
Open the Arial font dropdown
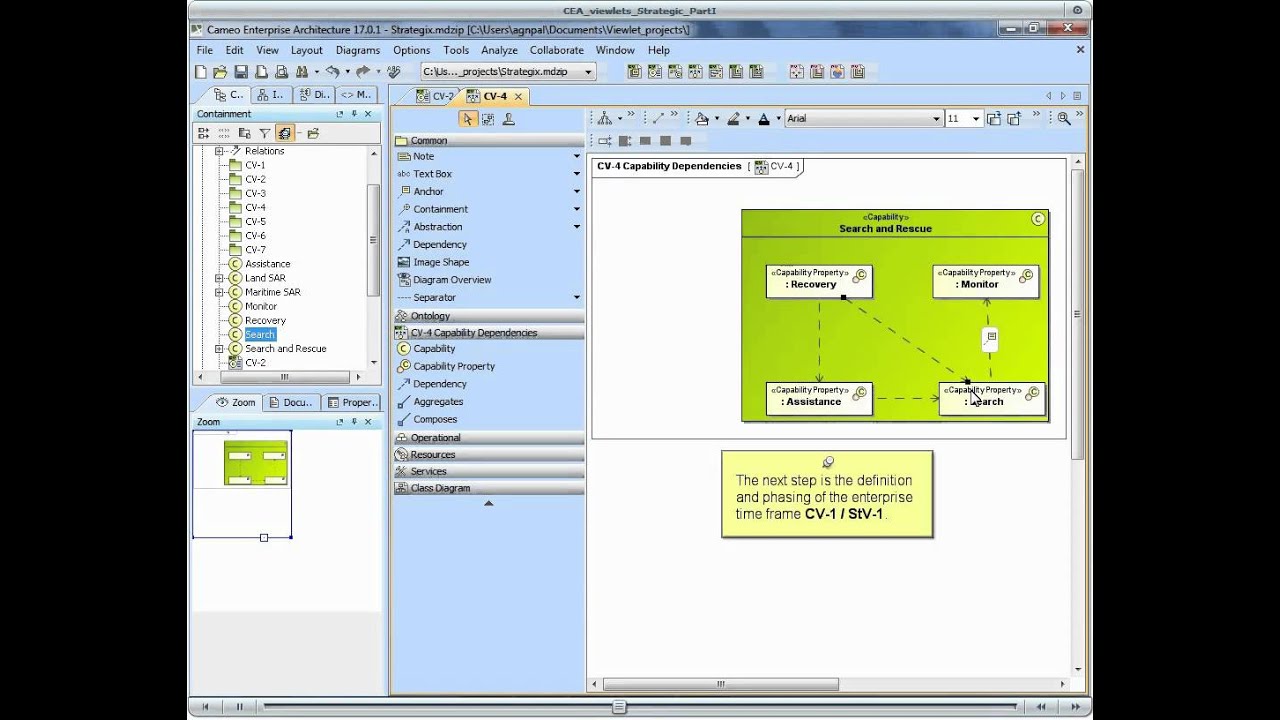[936, 119]
